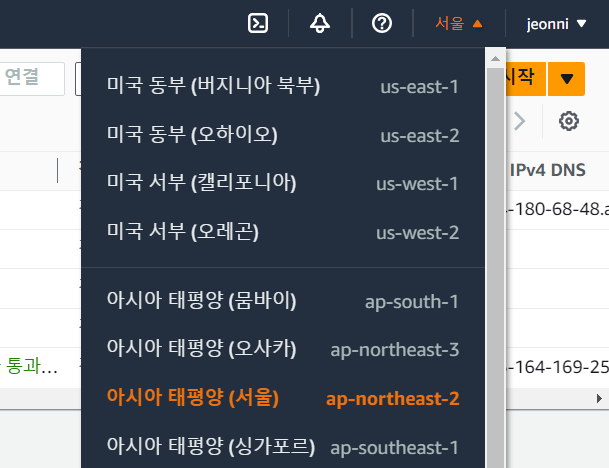Image resolution: width=609 pixels, height=468 pixels.
Task: Open the notifications bell
Action: coord(320,23)
